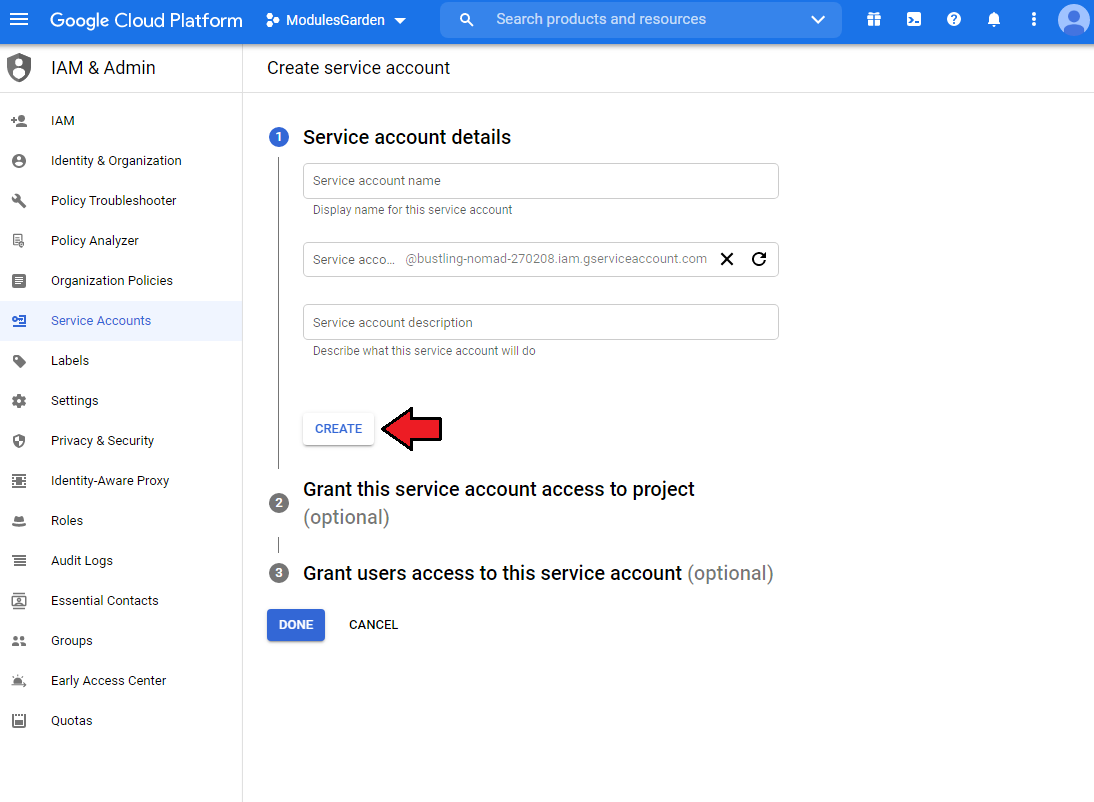Open Policy Analyzer
This screenshot has height=802, width=1094.
click(121, 241)
